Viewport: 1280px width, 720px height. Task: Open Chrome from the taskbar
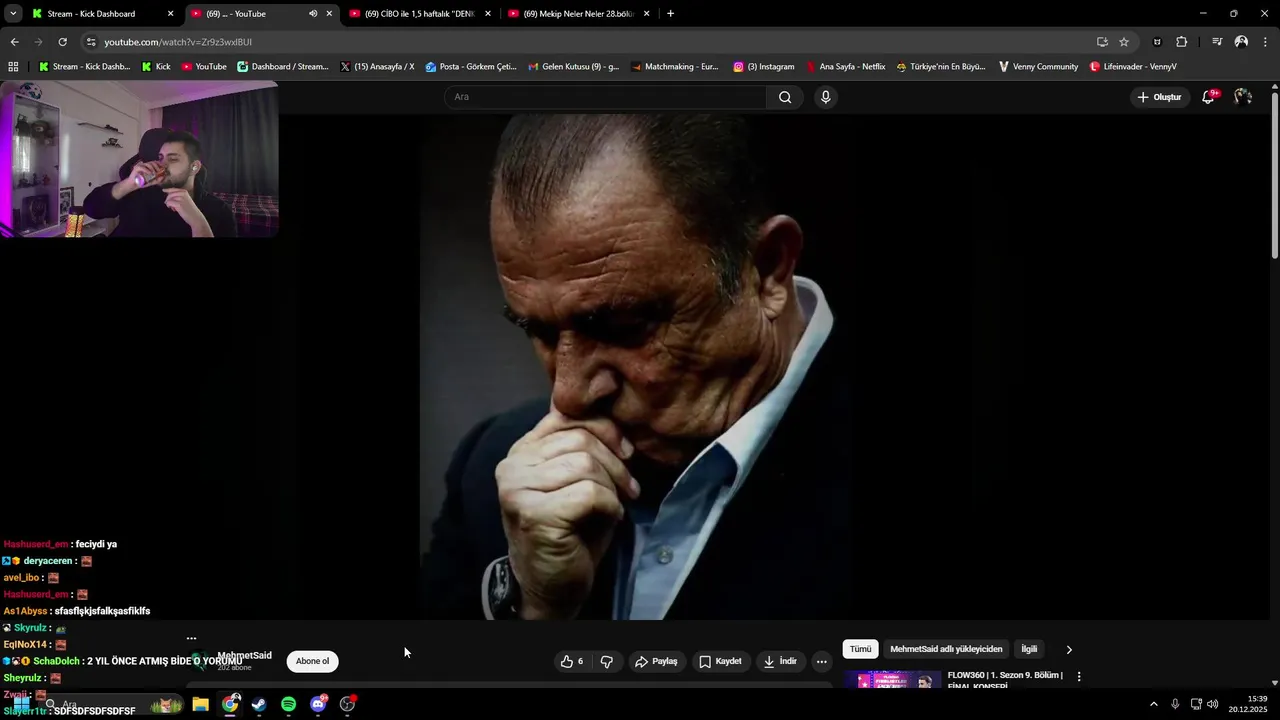coord(230,704)
